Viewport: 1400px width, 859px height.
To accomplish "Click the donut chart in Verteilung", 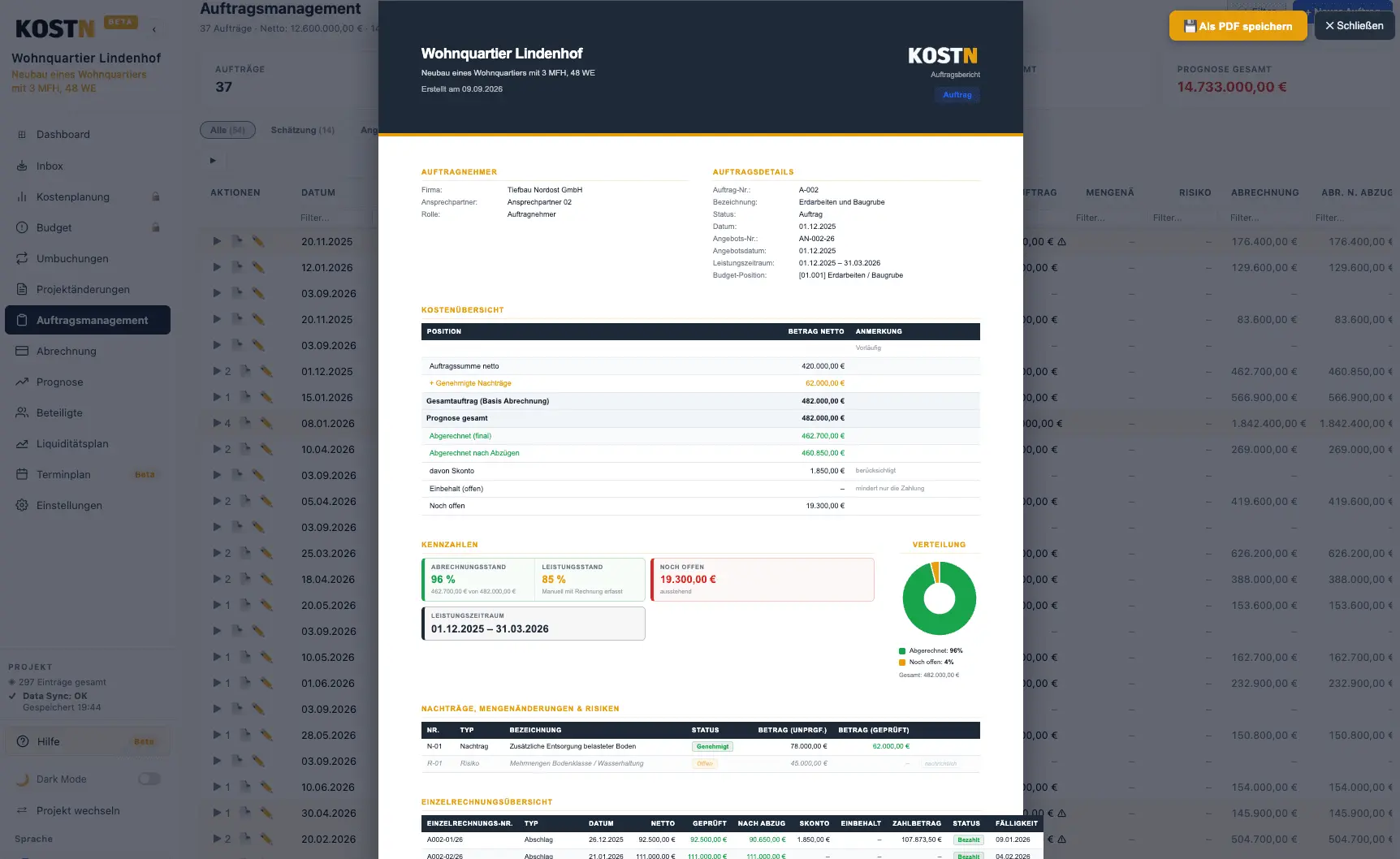I will point(940,598).
